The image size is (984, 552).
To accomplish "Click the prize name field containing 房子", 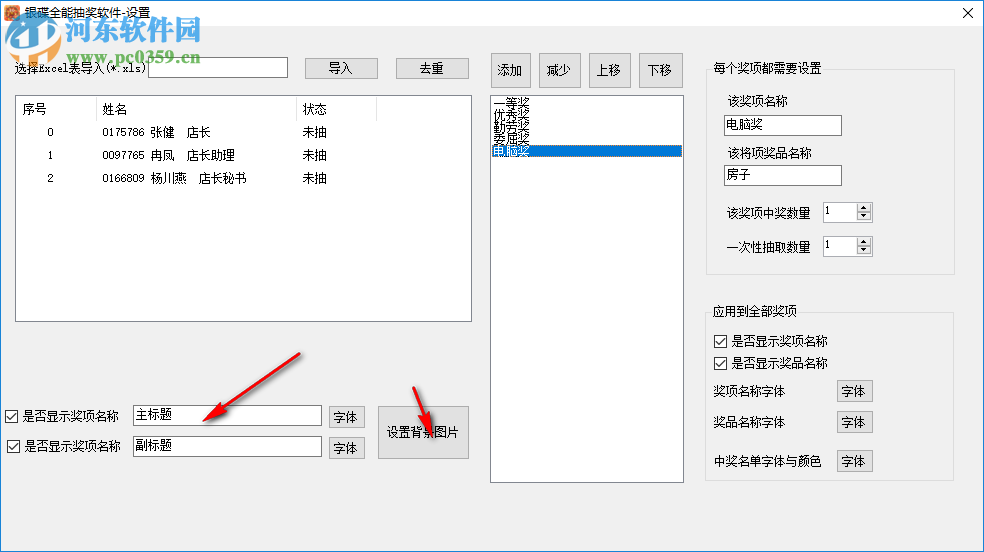I will [x=783, y=175].
